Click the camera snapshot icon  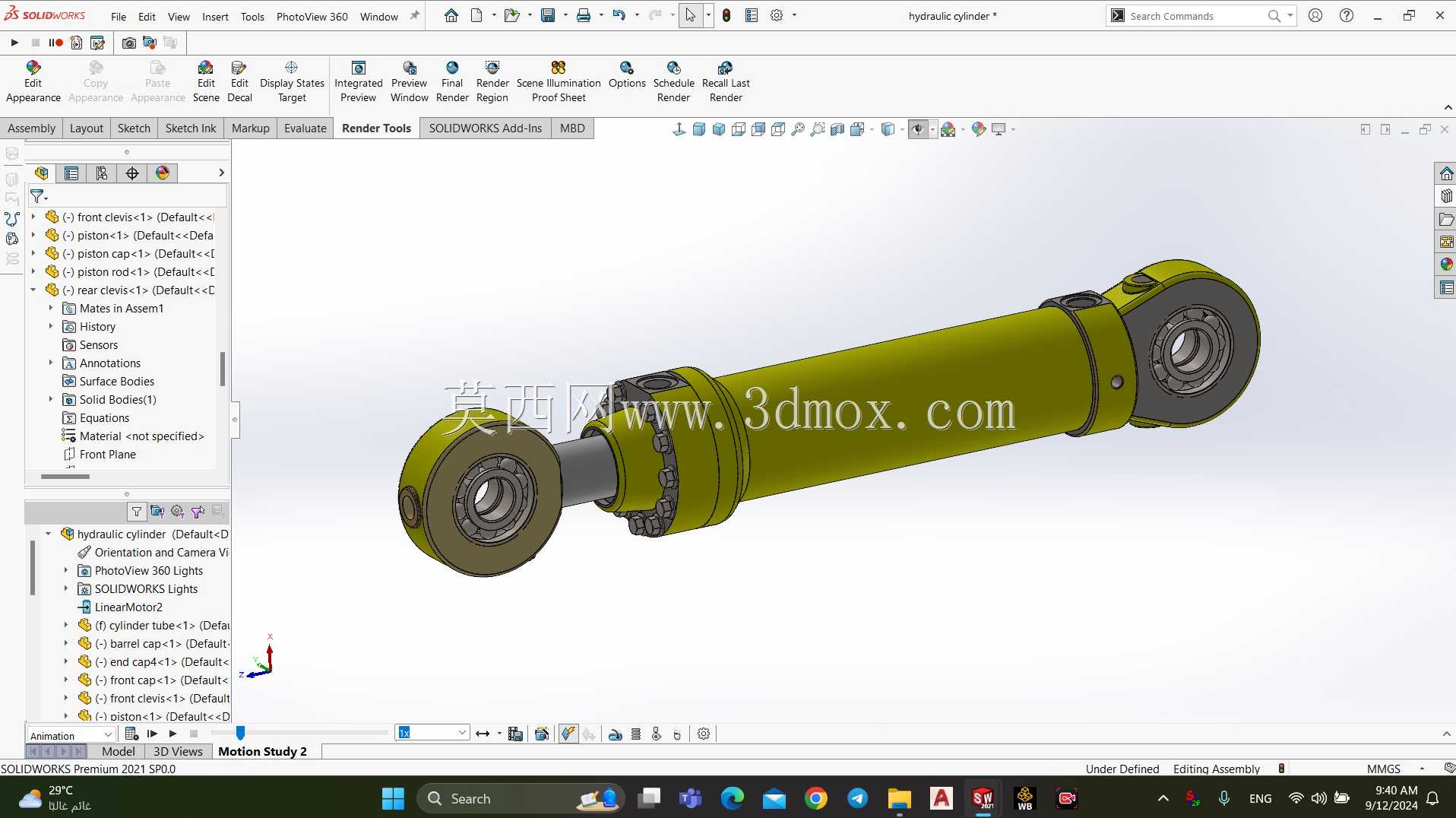(x=129, y=43)
